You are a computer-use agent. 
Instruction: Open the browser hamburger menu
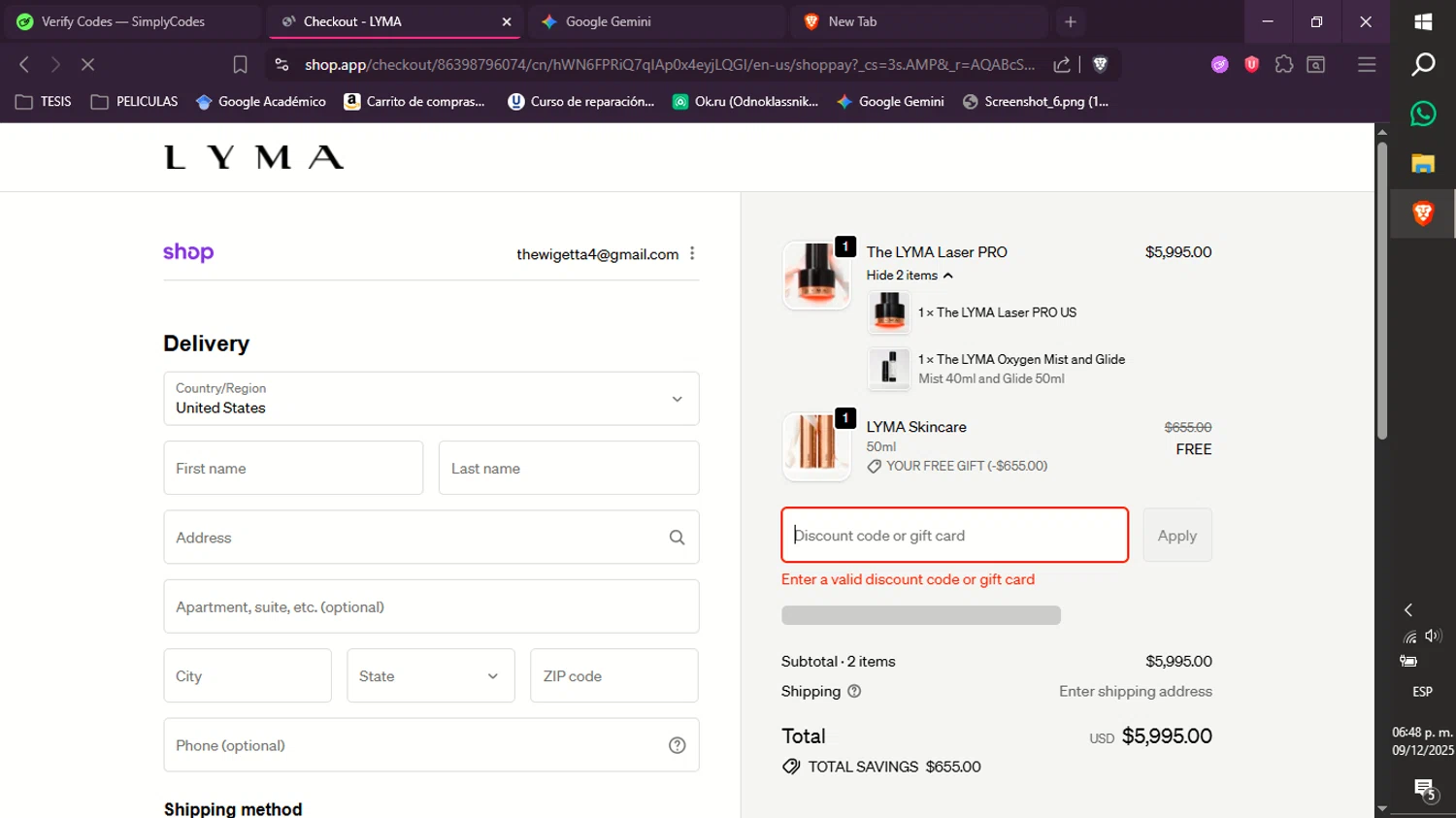(1367, 65)
